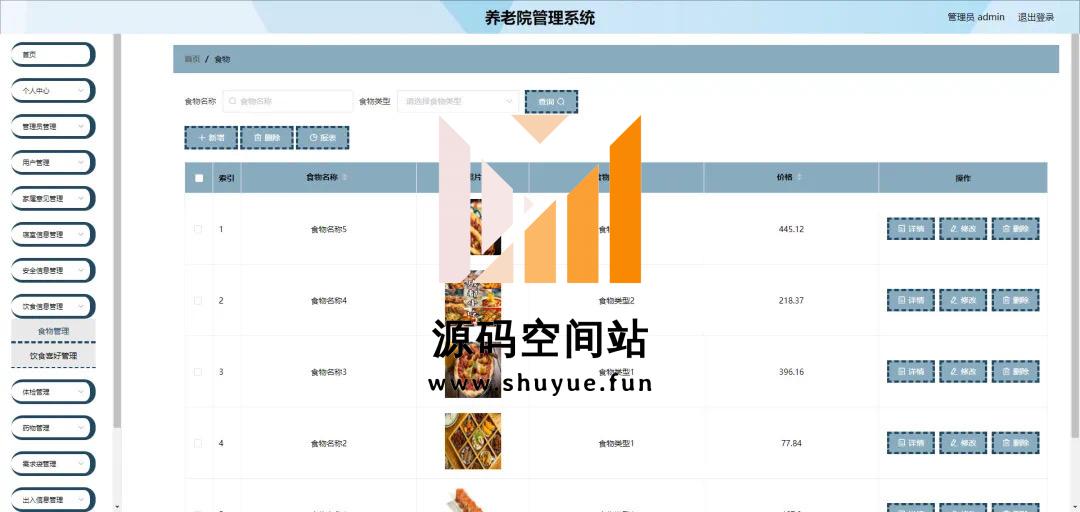
Task: Click 删除 for row 食物名称5
Action: [x=1015, y=229]
